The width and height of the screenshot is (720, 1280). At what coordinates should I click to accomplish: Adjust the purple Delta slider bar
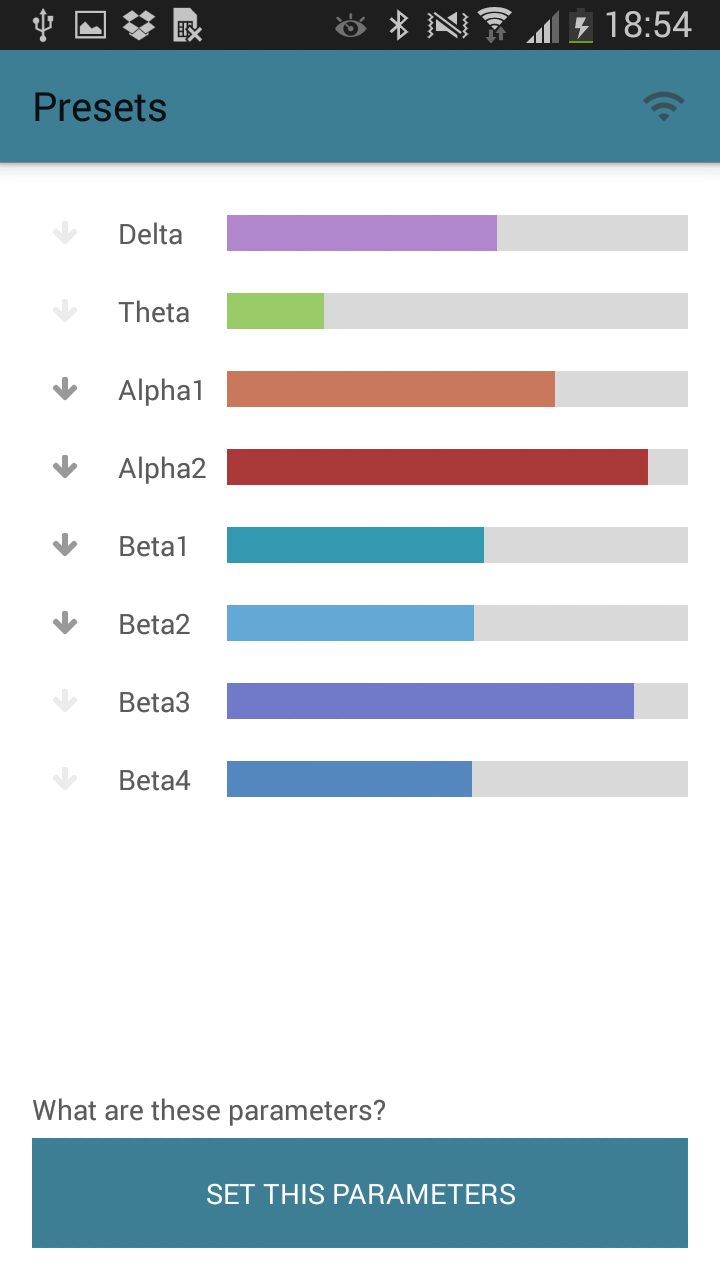[x=457, y=233]
